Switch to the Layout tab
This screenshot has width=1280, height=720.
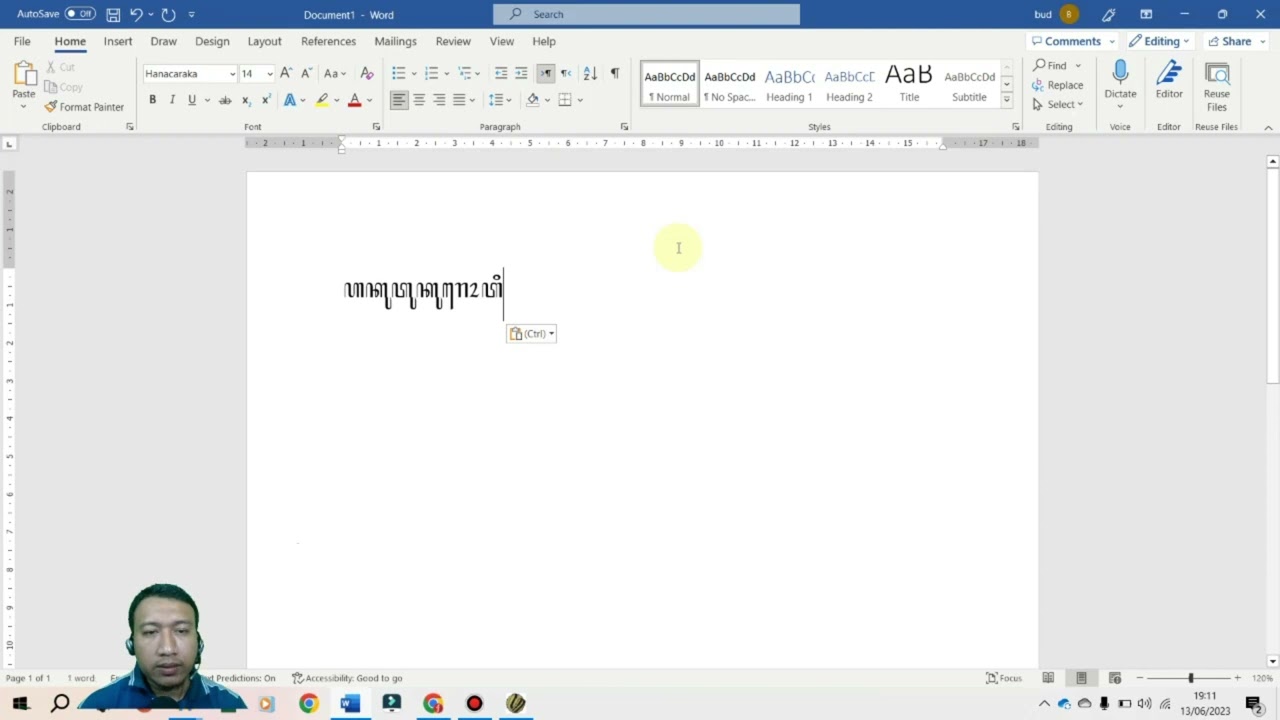coord(264,41)
